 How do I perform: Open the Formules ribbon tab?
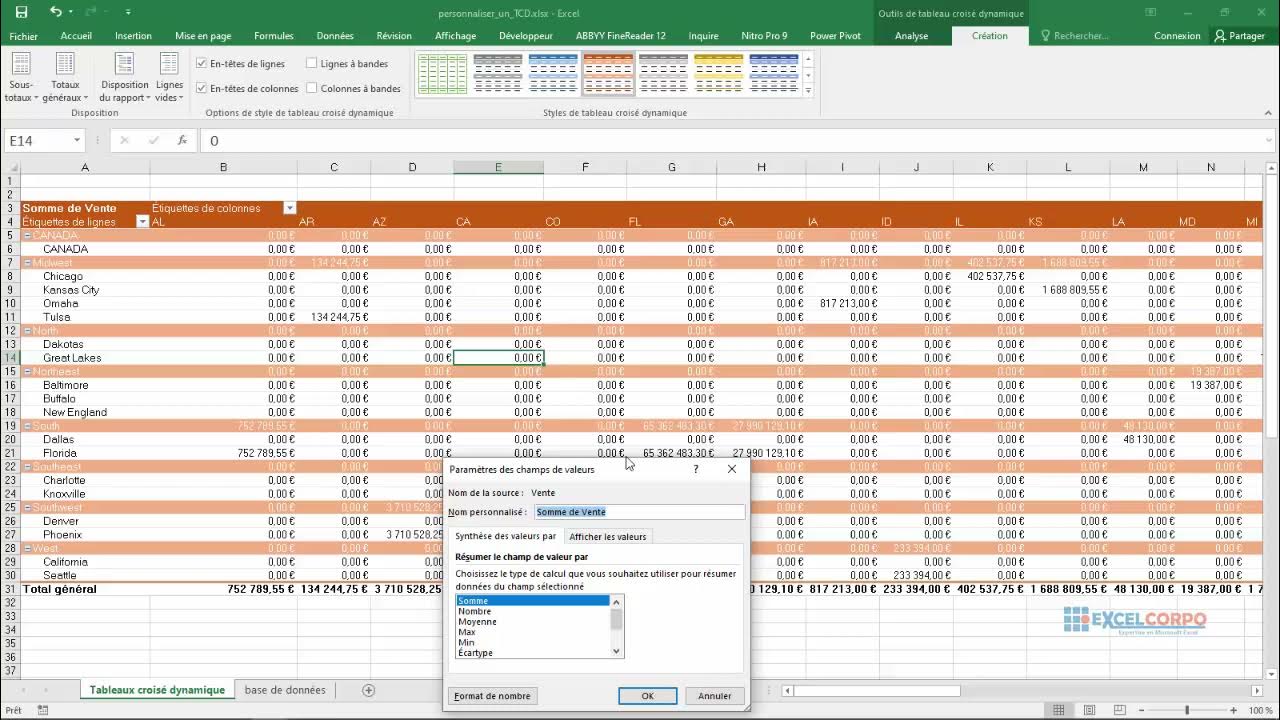pos(274,36)
